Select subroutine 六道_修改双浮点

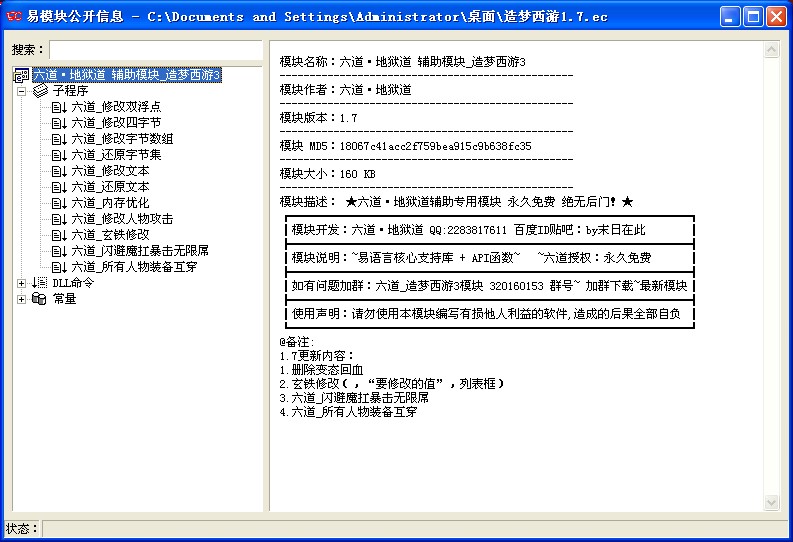tap(116, 107)
